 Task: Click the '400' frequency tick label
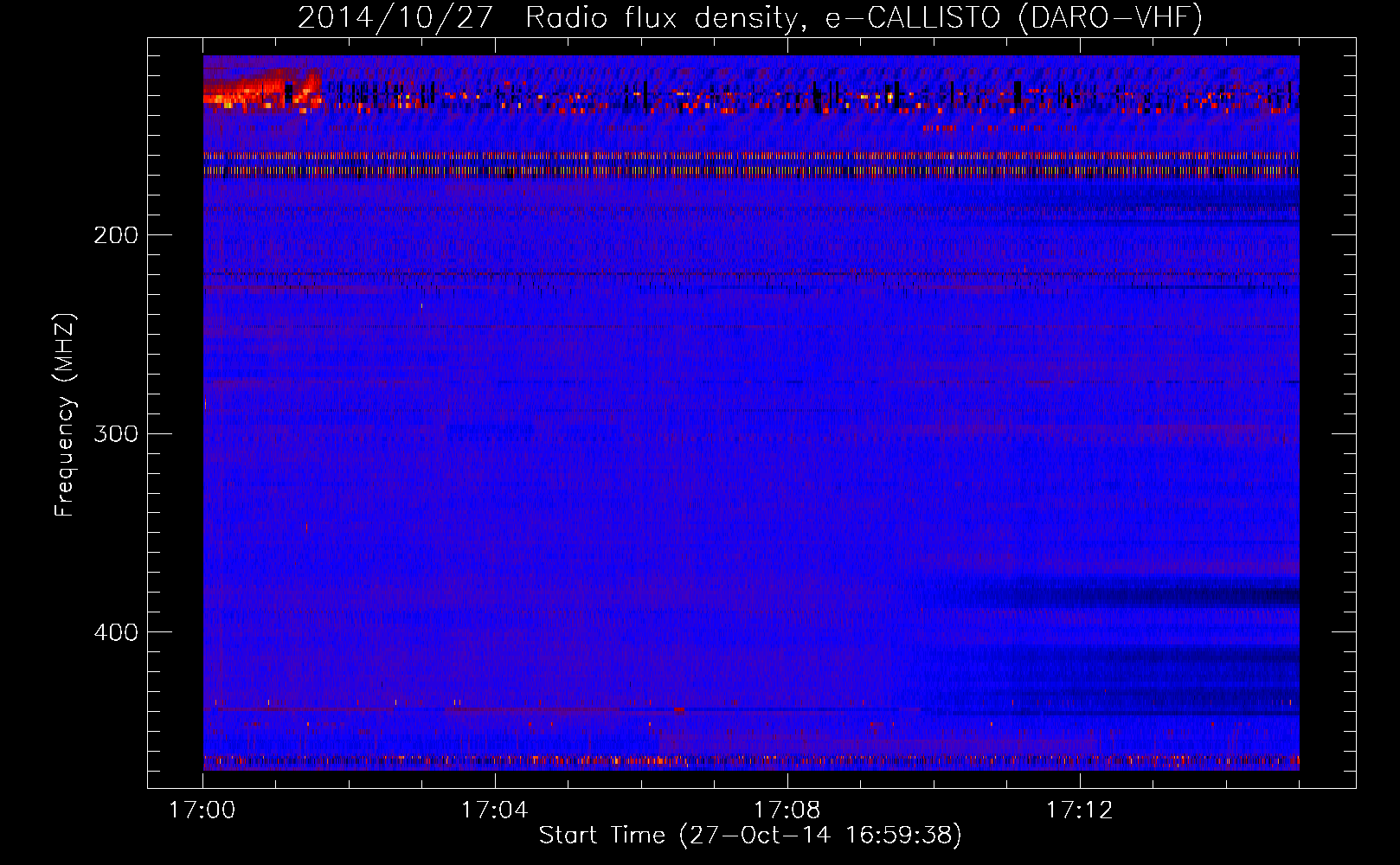116,632
